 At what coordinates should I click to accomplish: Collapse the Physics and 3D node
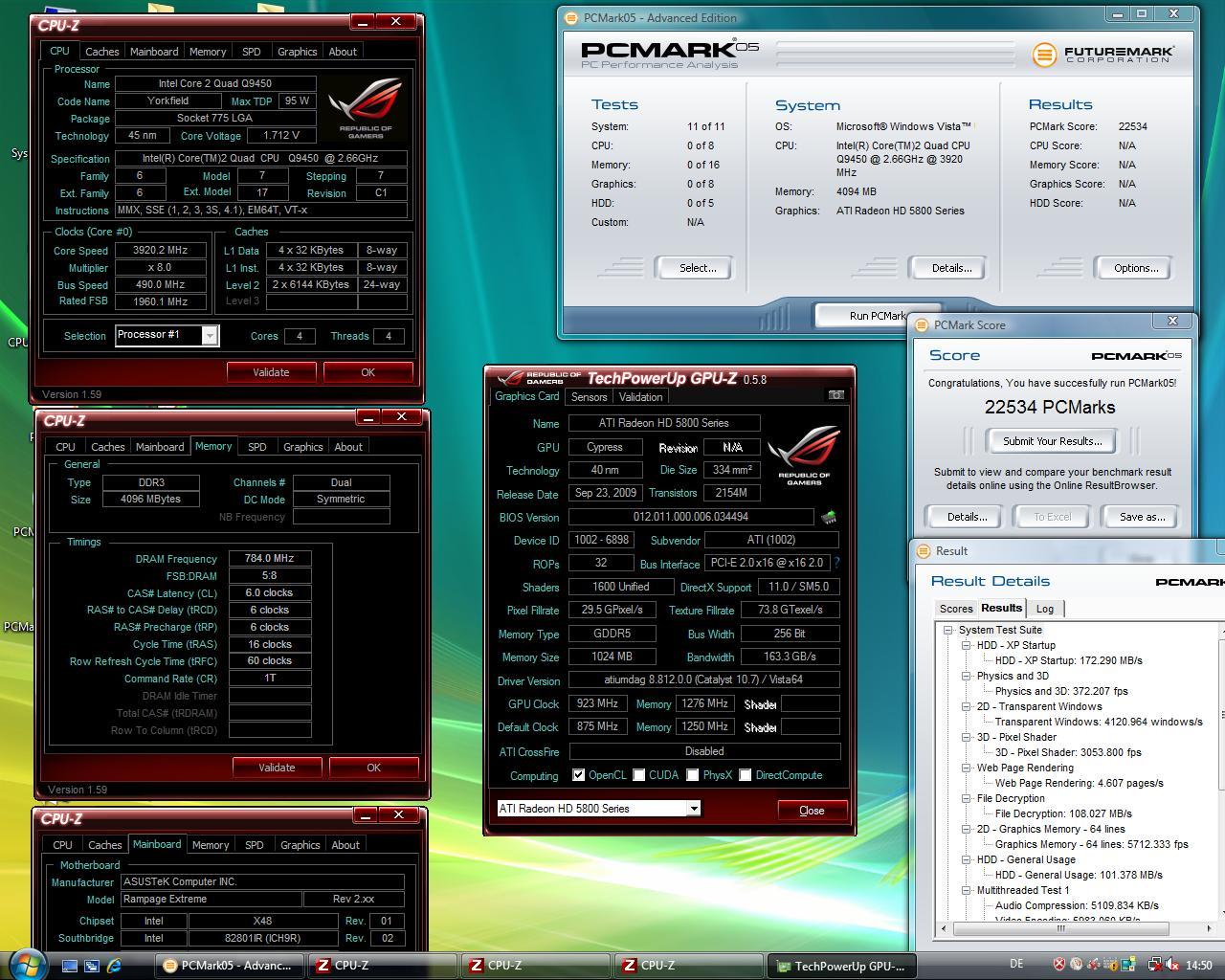pyautogui.click(x=966, y=676)
